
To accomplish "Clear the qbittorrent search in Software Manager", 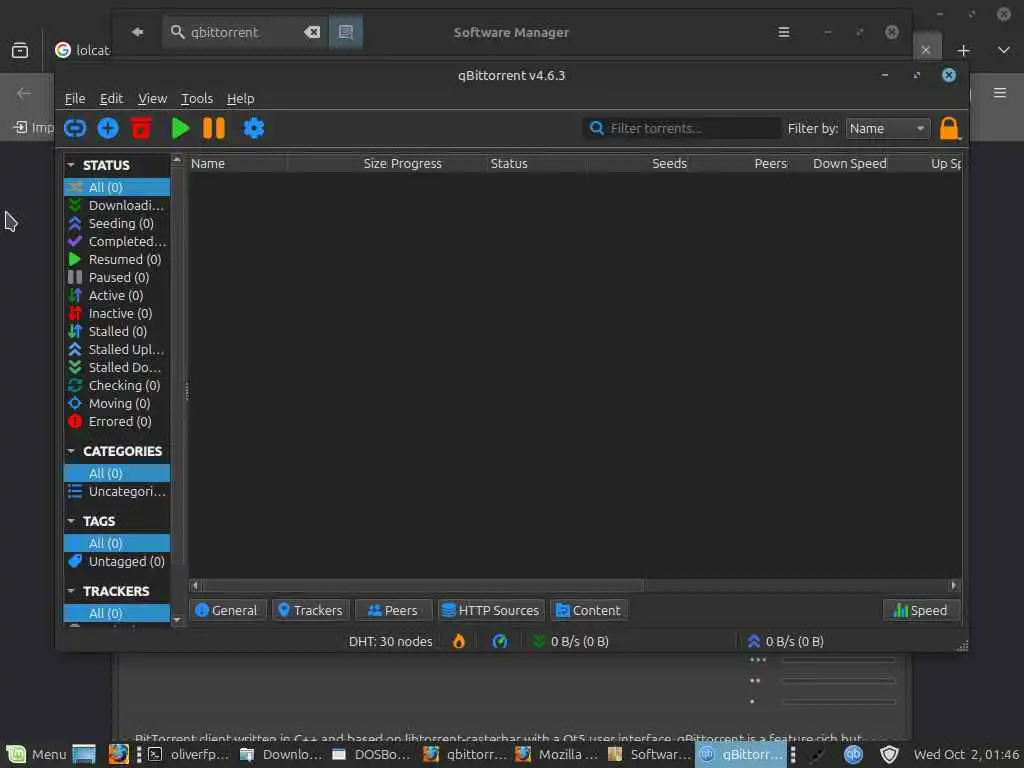I will [x=312, y=32].
